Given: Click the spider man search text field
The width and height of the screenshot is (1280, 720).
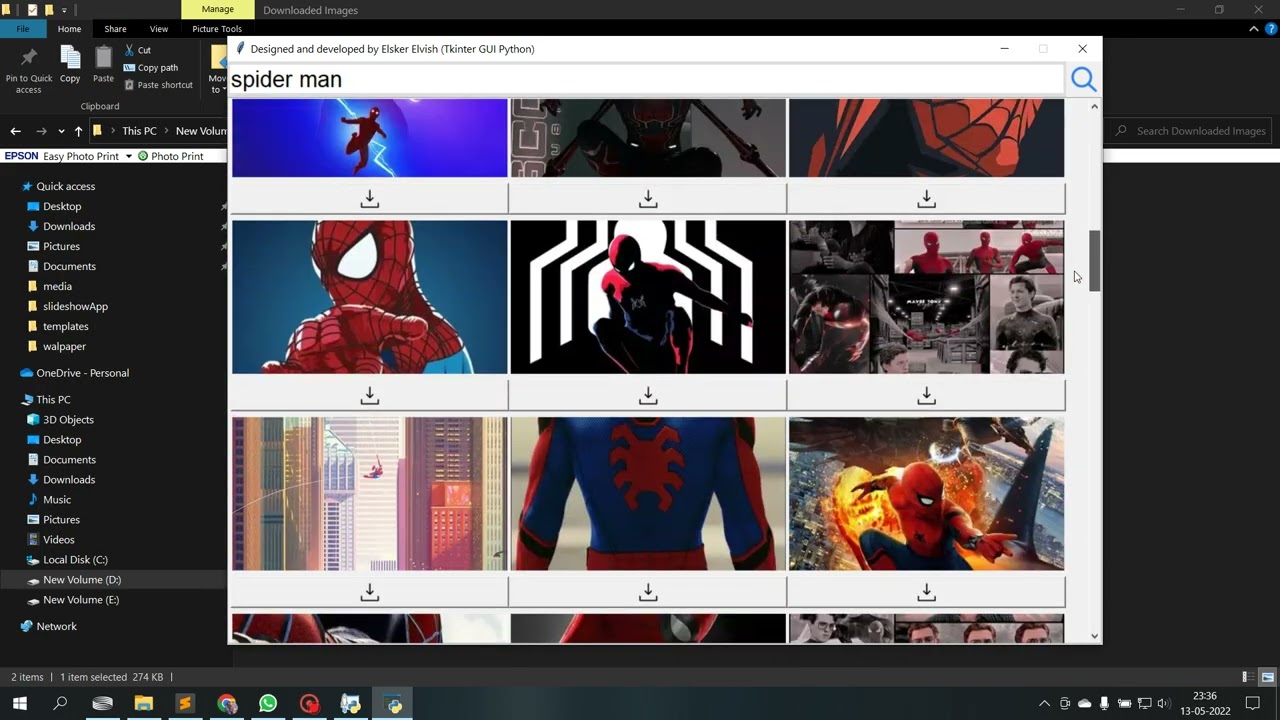Looking at the screenshot, I should pyautogui.click(x=646, y=80).
